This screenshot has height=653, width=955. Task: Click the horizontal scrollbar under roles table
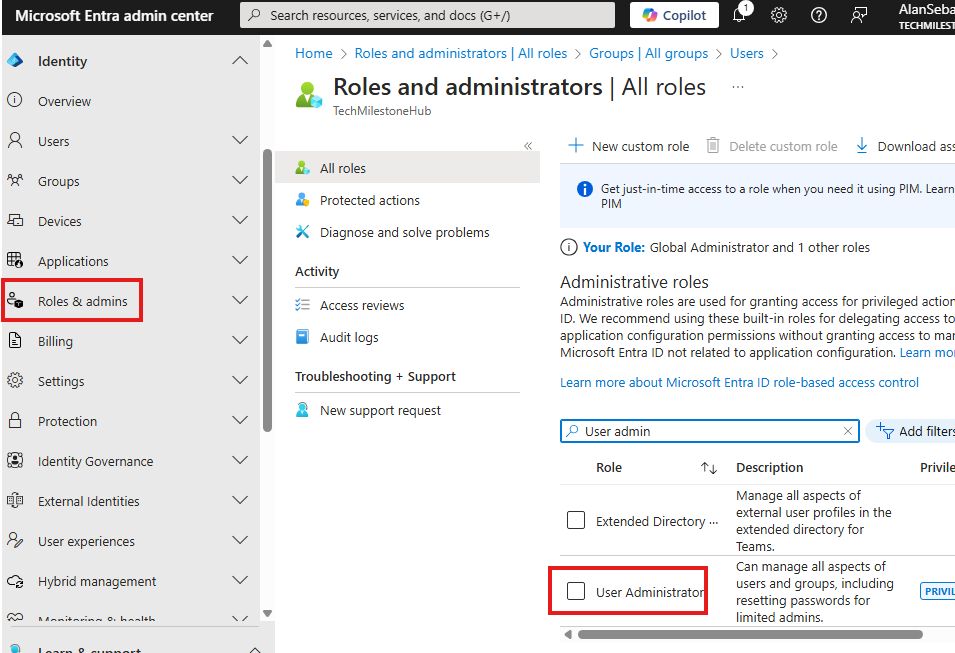750,635
